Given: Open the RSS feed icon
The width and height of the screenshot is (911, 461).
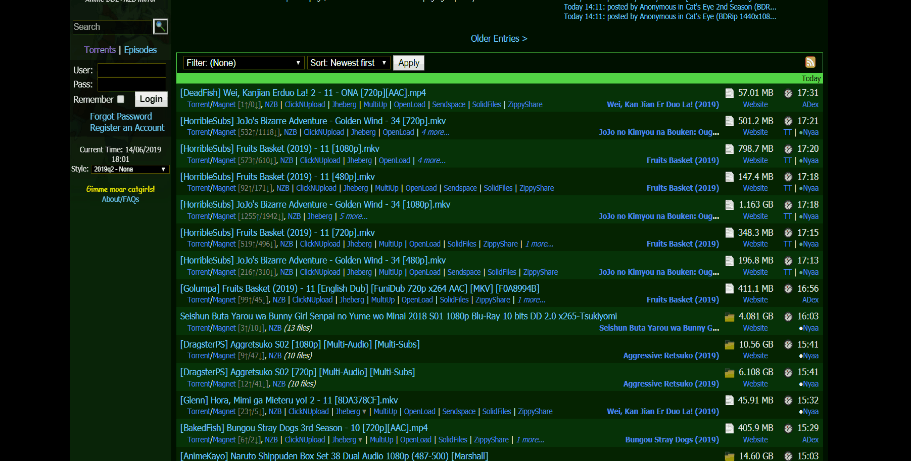Looking at the screenshot, I should pos(810,62).
